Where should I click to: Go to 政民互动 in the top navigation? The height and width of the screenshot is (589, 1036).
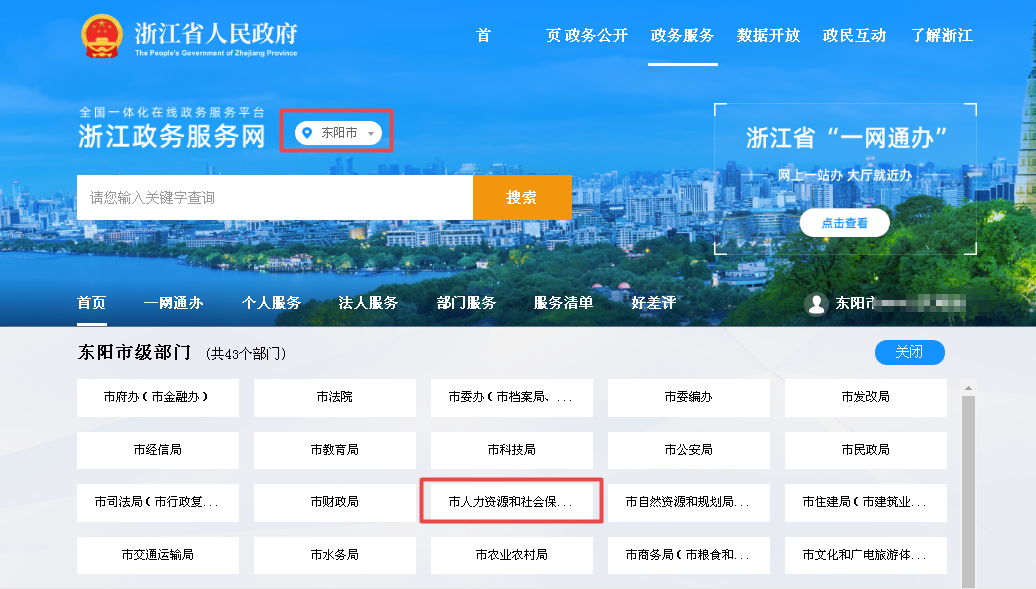coord(854,35)
